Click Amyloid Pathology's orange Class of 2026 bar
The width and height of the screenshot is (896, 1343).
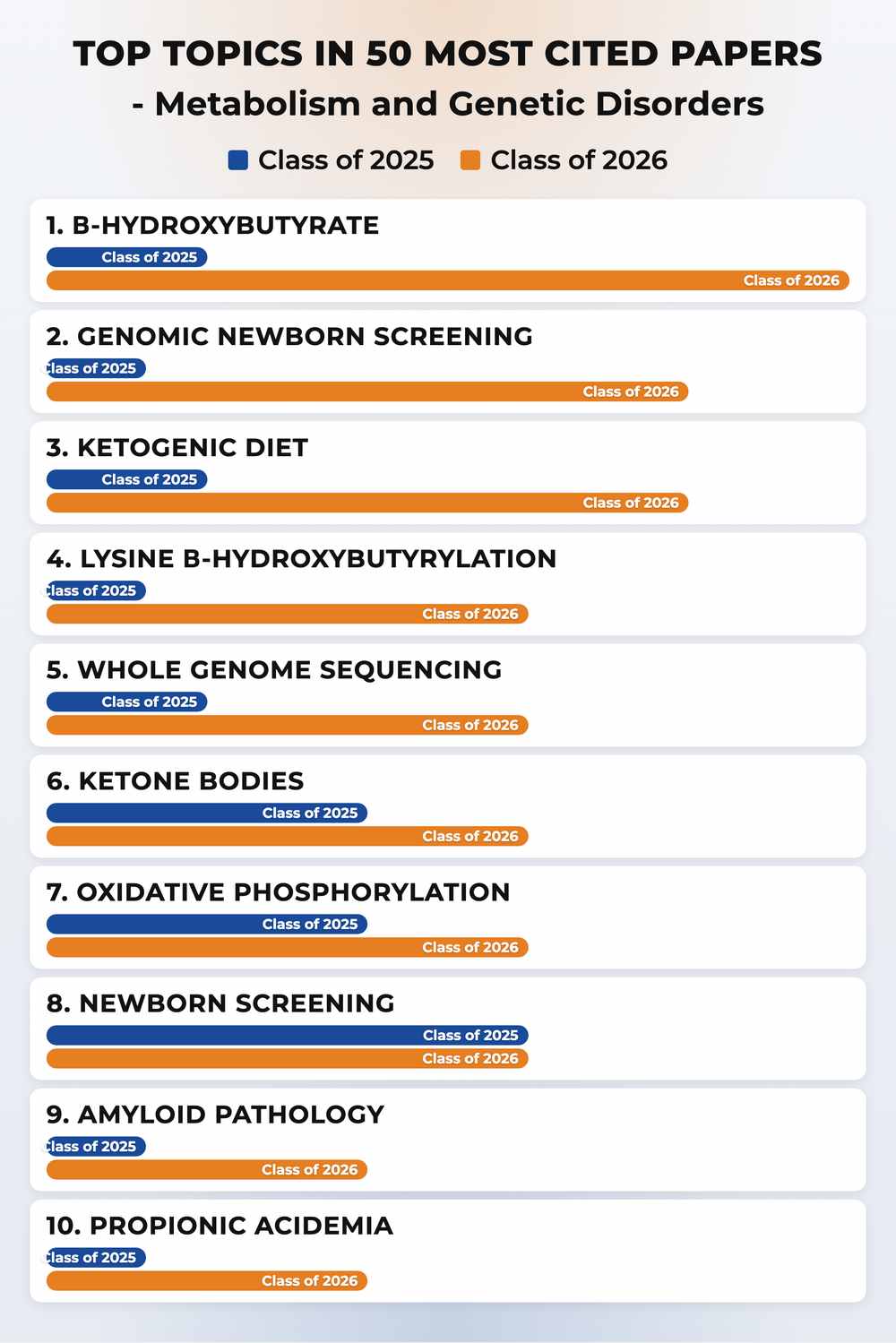207,1169
